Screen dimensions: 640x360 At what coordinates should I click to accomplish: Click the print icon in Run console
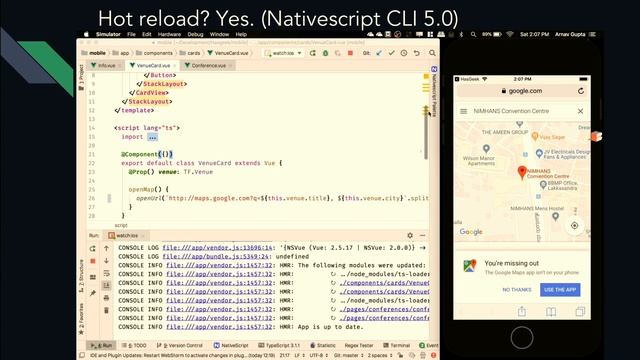point(107,298)
